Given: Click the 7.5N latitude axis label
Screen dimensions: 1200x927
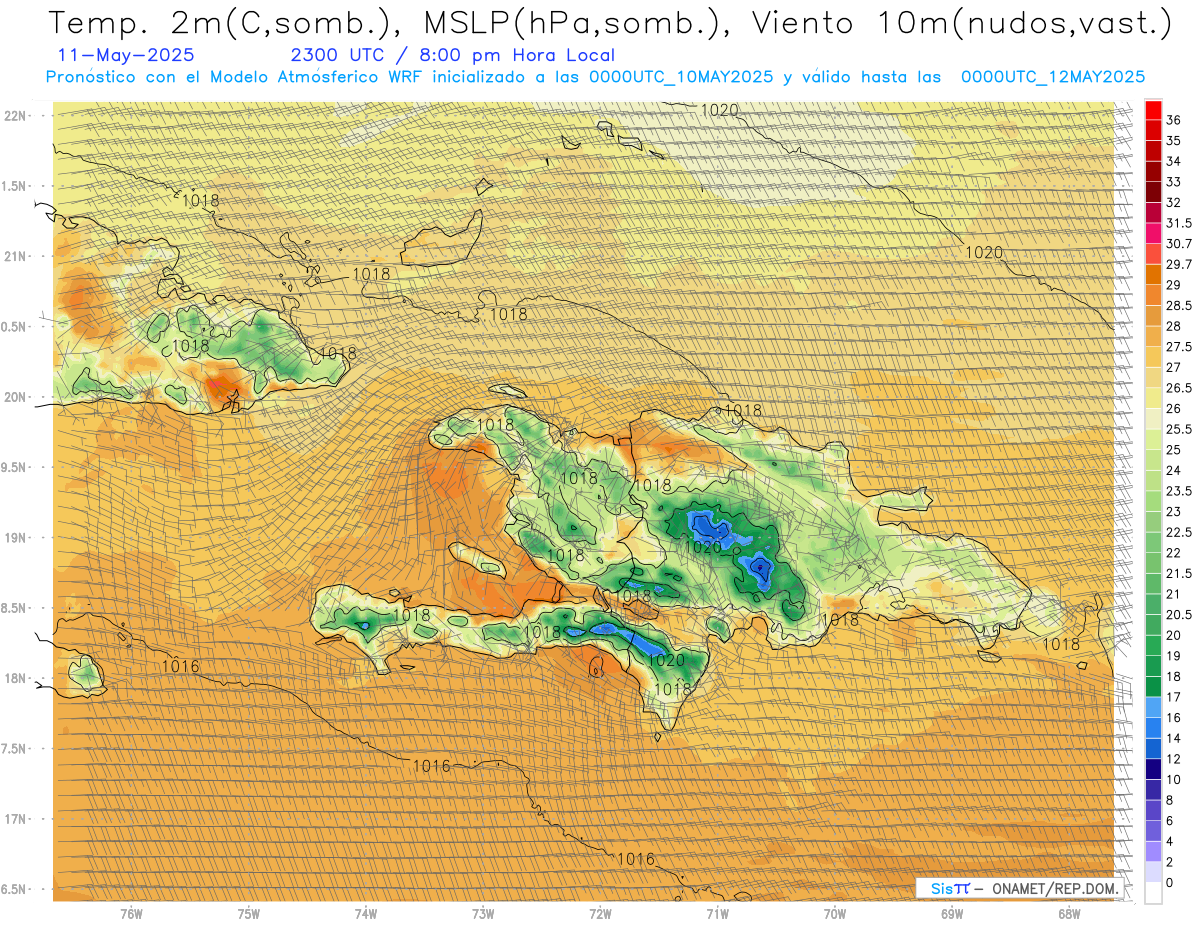Looking at the screenshot, I should point(15,748).
